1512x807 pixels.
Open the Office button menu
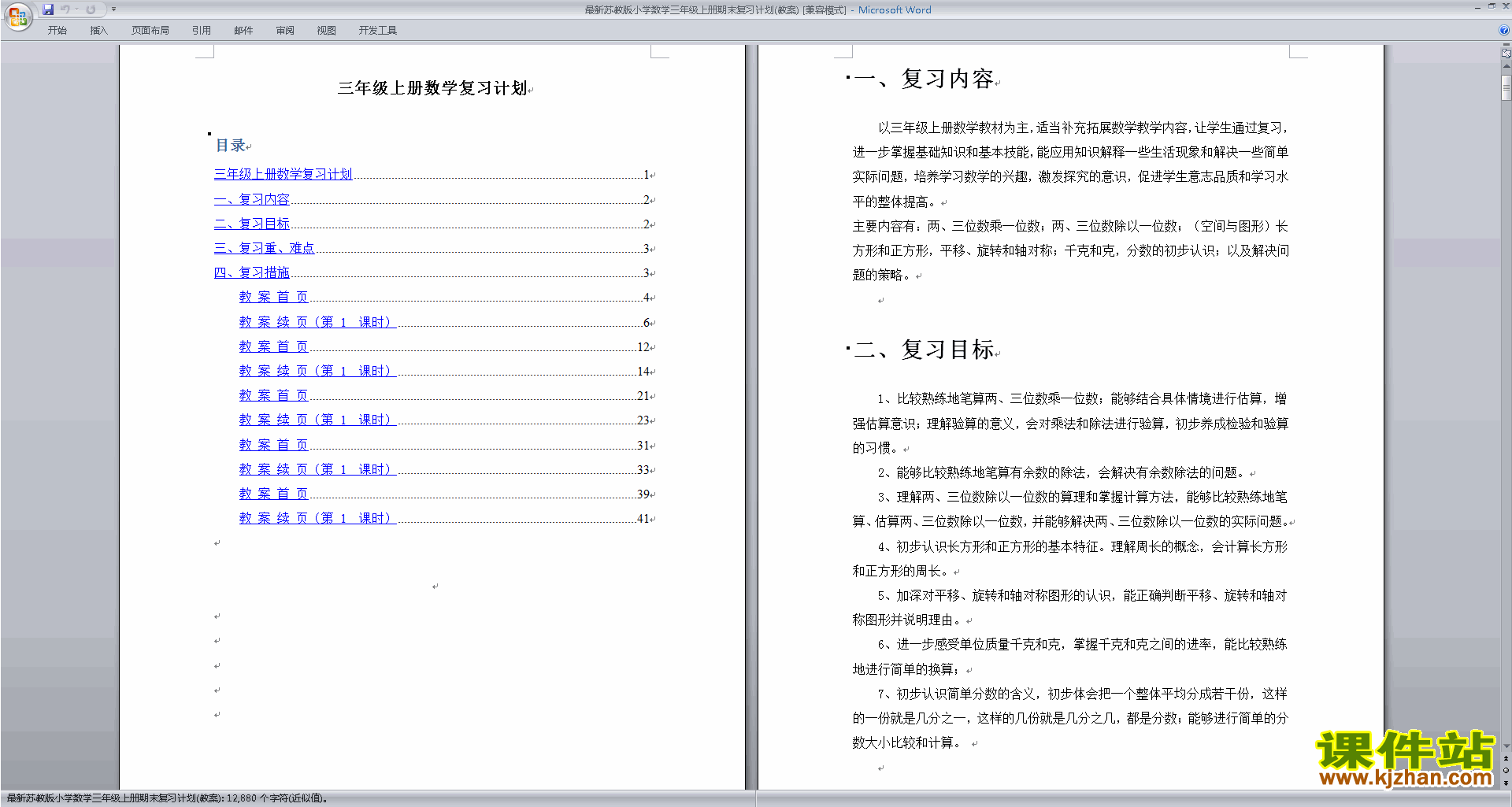[x=17, y=17]
